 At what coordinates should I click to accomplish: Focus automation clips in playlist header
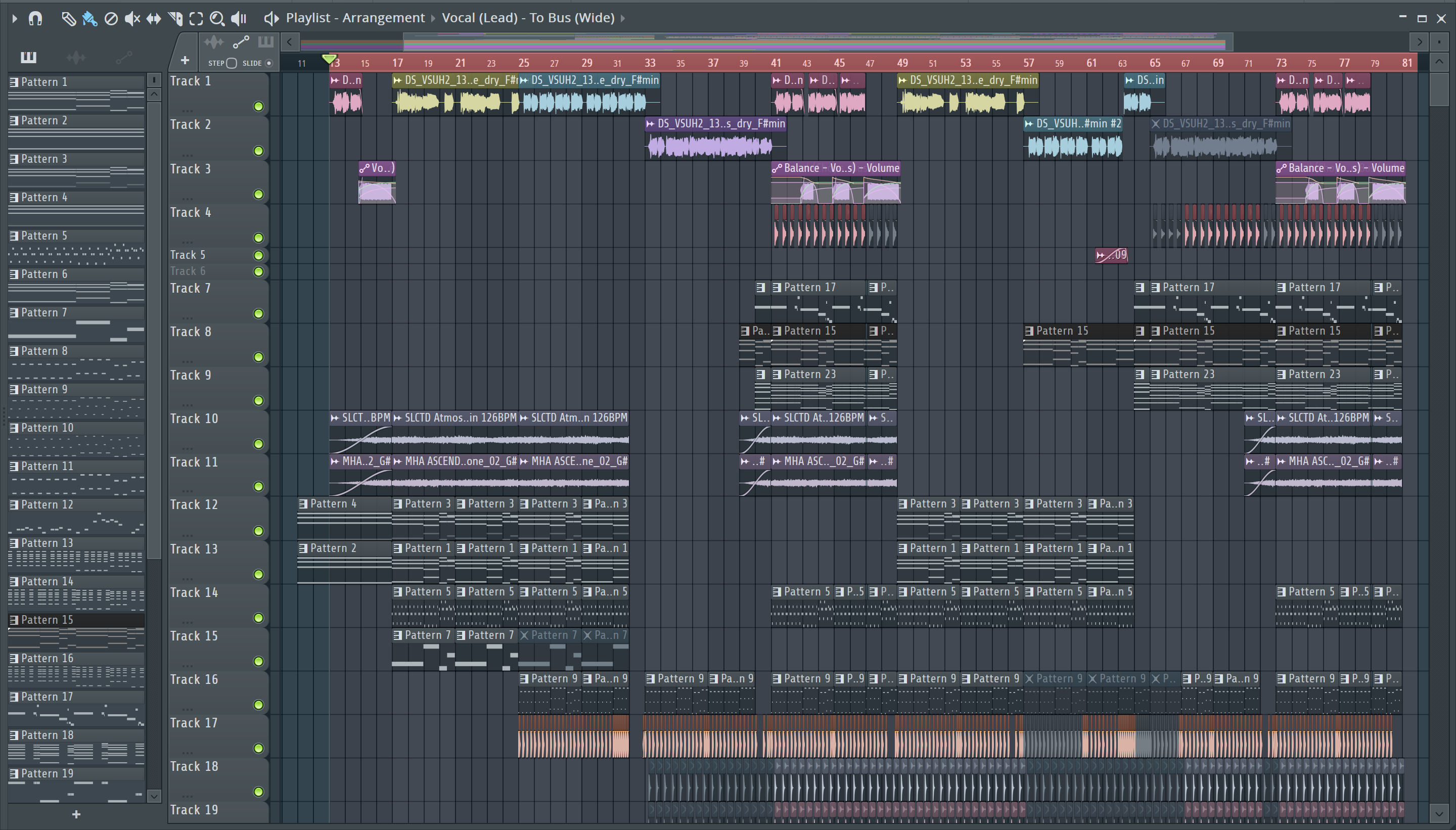point(241,42)
